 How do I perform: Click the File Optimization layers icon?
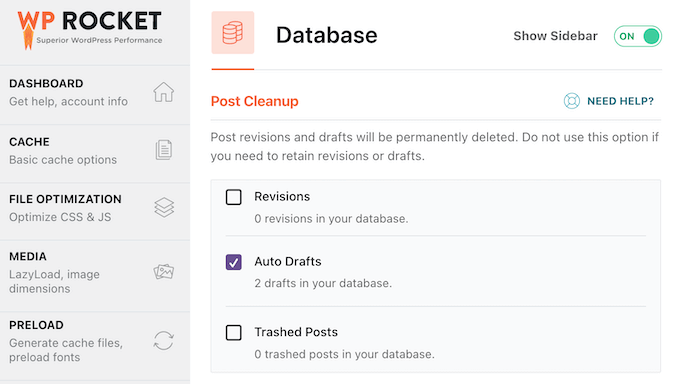click(x=164, y=207)
